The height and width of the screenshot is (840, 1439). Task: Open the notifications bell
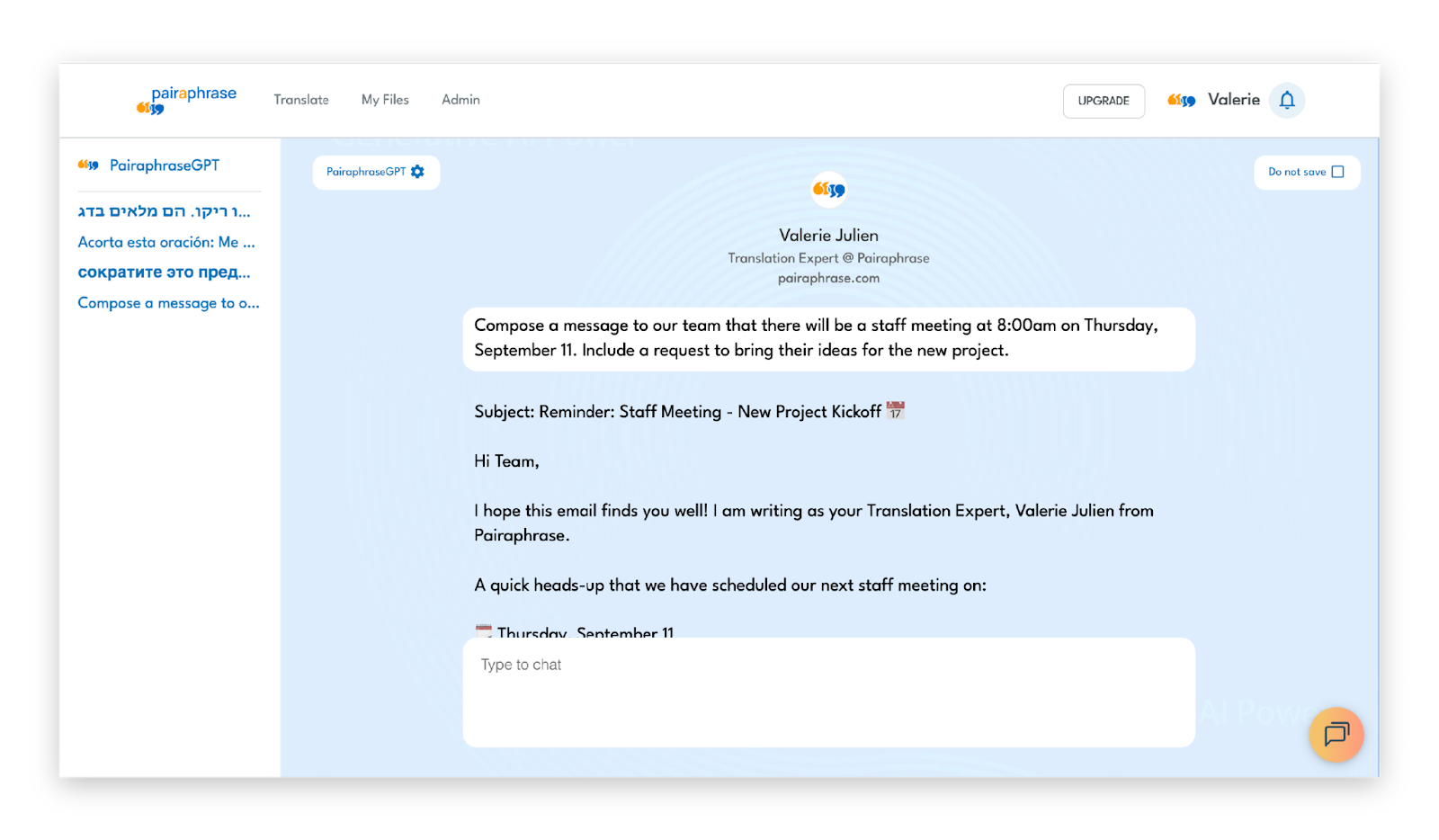click(1287, 100)
